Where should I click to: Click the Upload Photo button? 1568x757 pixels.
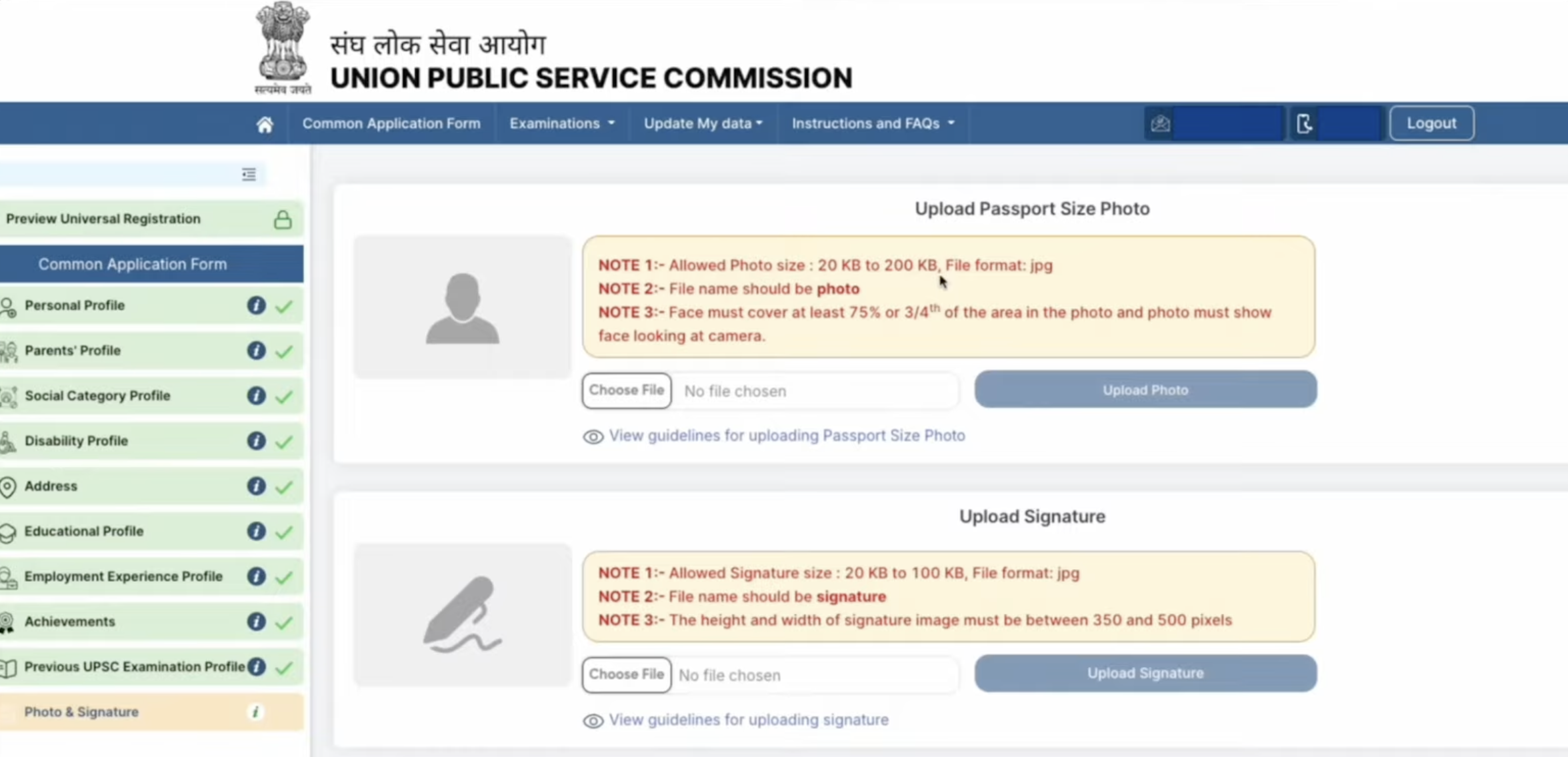(x=1145, y=390)
